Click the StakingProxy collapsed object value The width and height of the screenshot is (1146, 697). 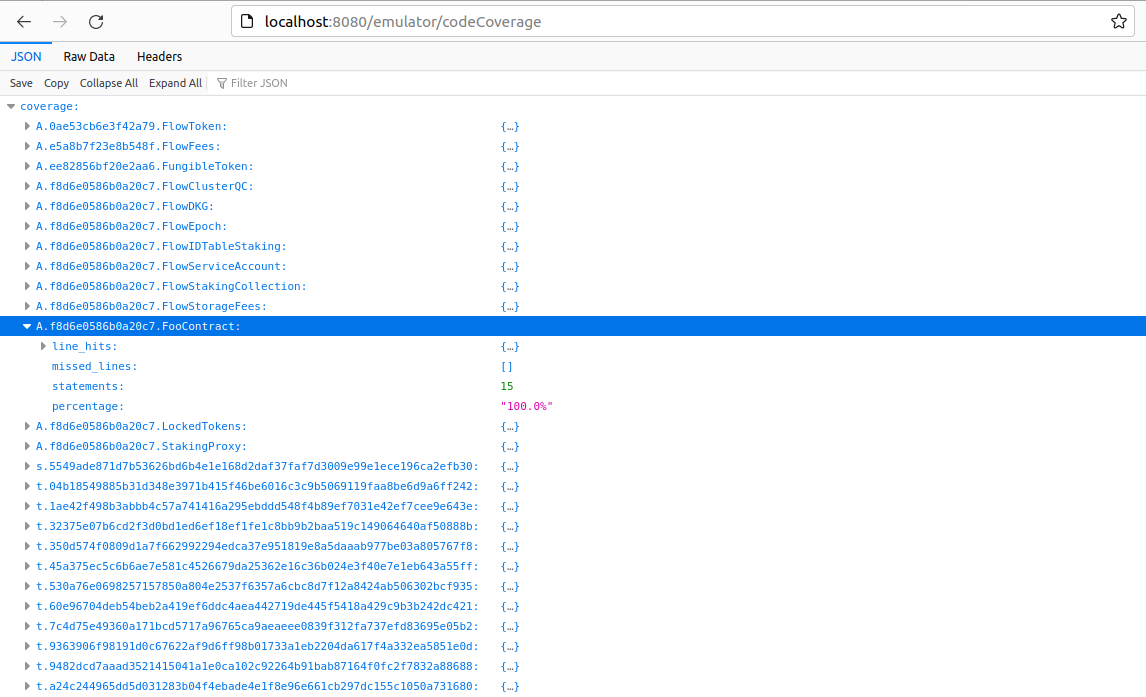click(x=510, y=446)
